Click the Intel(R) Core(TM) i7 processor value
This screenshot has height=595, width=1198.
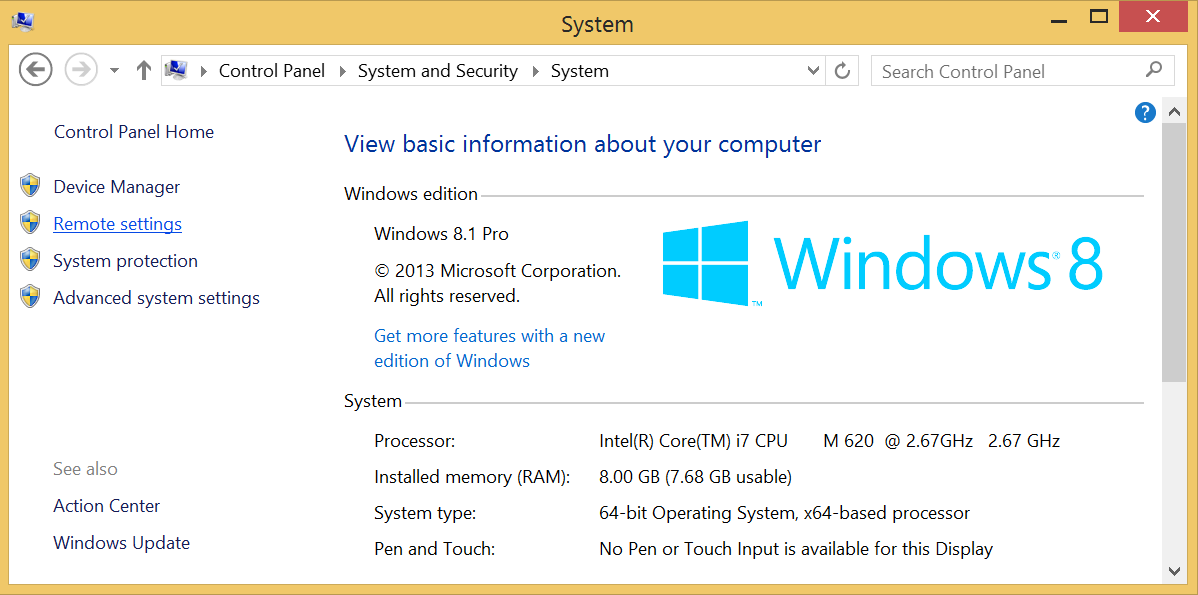[830, 441]
